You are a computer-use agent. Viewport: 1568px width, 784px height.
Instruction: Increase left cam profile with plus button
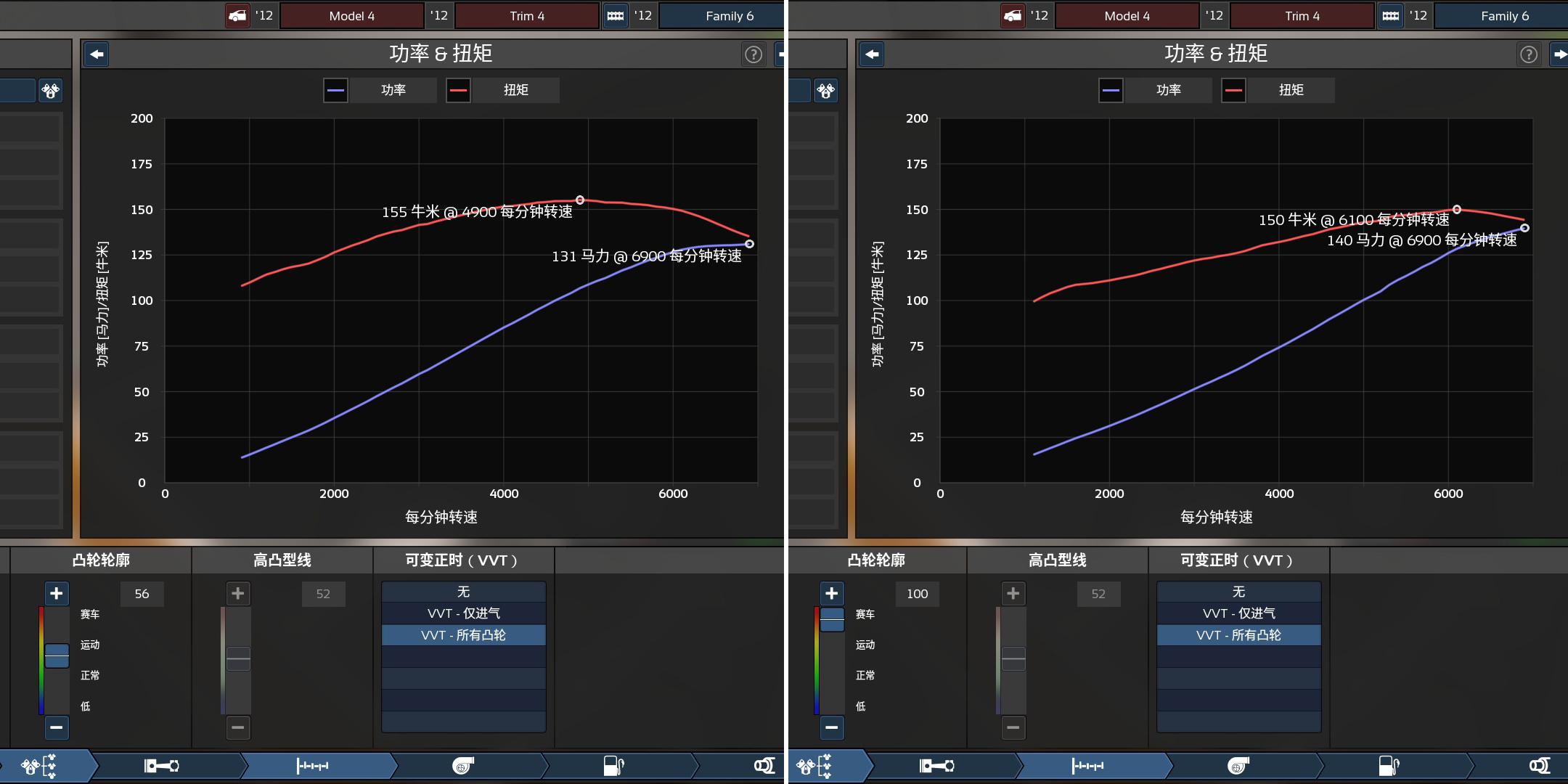coord(56,594)
